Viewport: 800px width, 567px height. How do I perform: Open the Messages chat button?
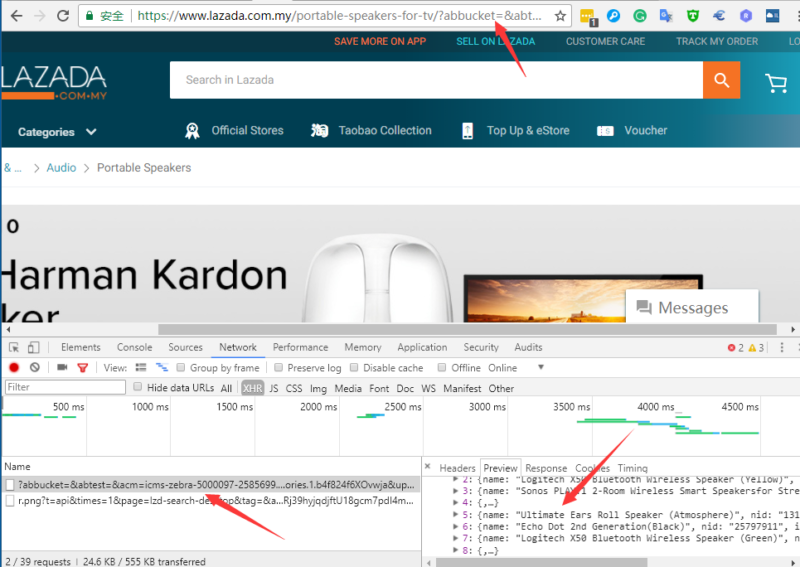pyautogui.click(x=692, y=307)
